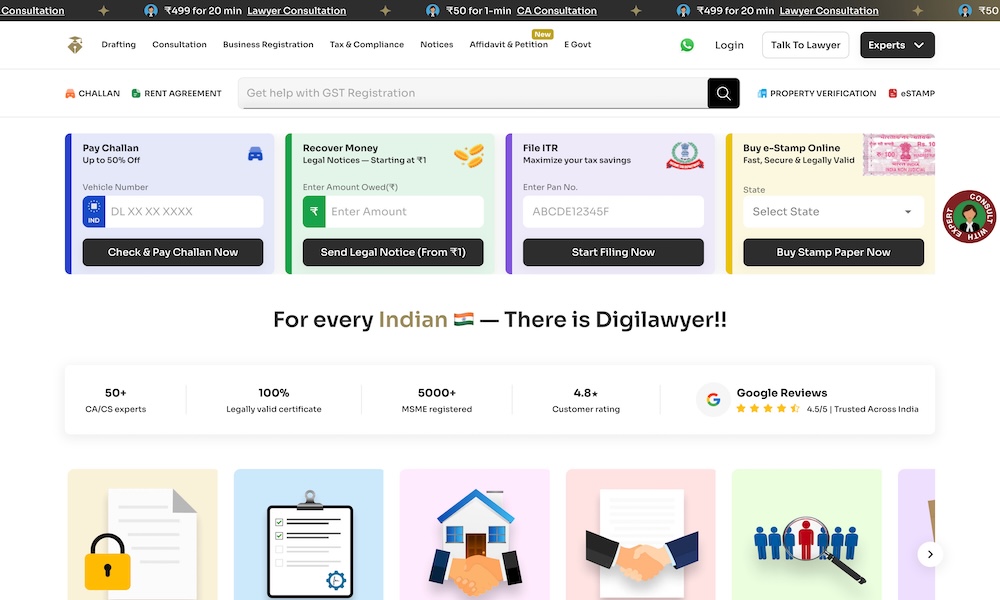Click the rupee symbol icon in amount field

(x=314, y=211)
